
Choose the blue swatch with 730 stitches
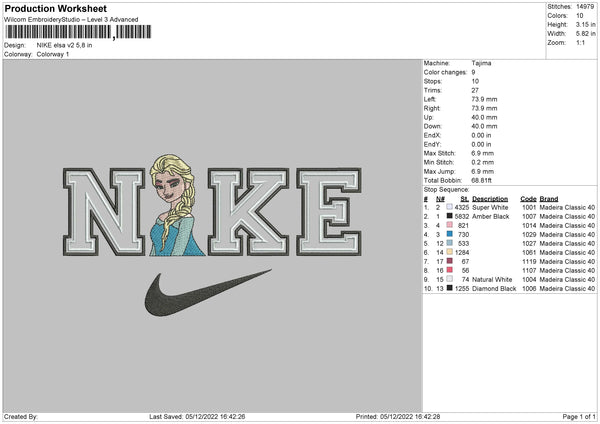click(449, 234)
